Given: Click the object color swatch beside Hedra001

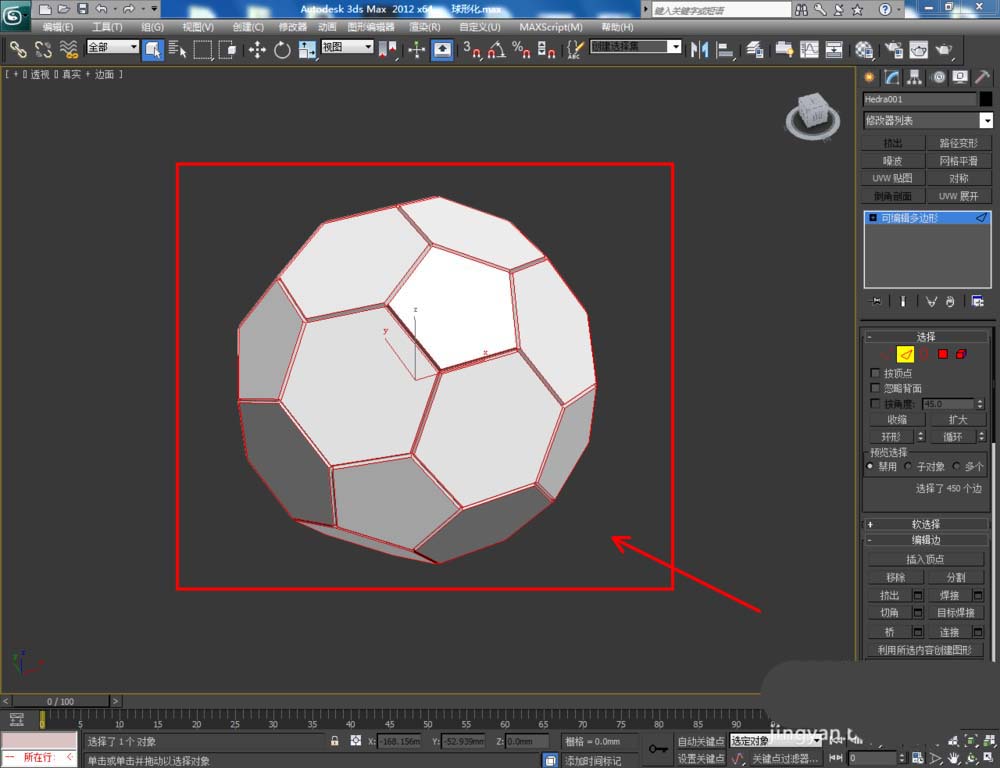Looking at the screenshot, I should tap(985, 99).
